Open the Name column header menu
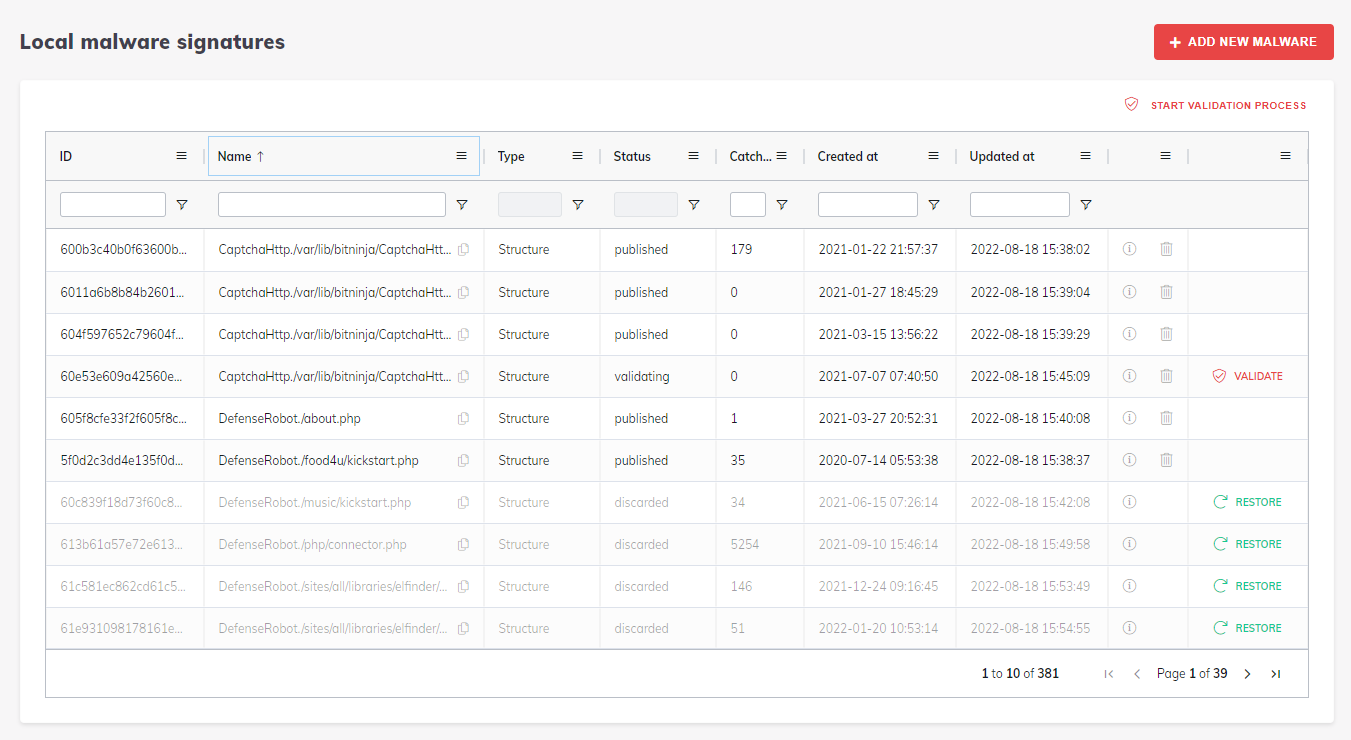1351x740 pixels. (x=461, y=156)
